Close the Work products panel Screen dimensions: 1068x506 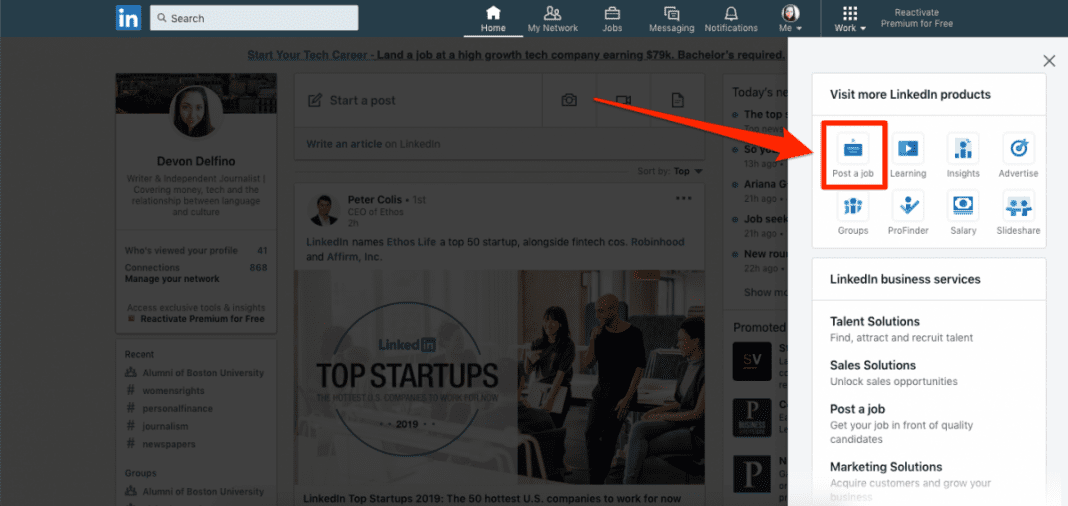pyautogui.click(x=1049, y=61)
